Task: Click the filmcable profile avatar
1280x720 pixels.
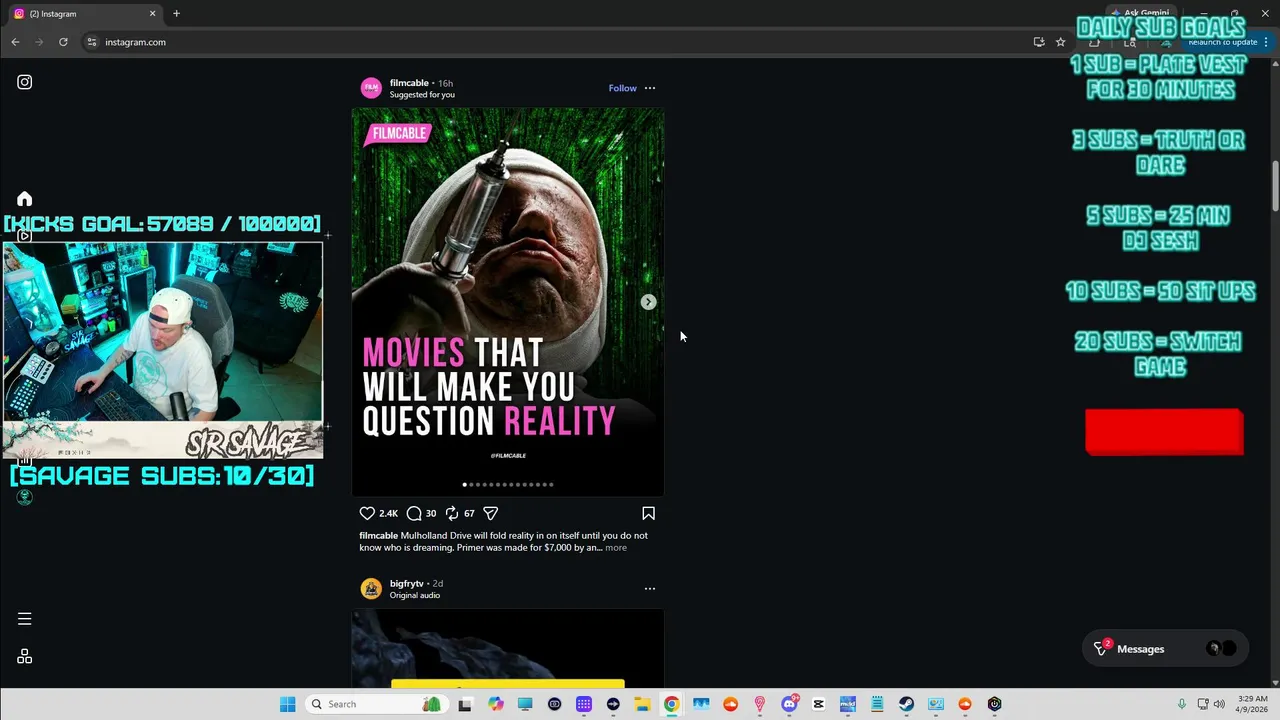Action: point(371,88)
